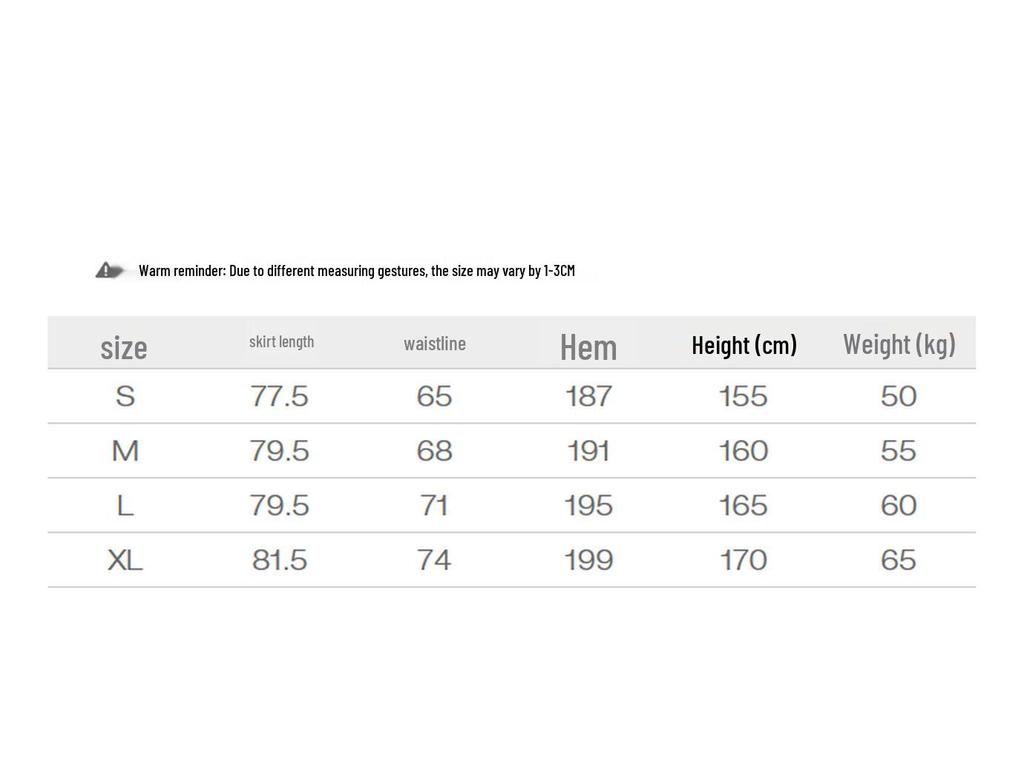Click the 'Hem' column header
1024x768 pixels.
click(588, 347)
